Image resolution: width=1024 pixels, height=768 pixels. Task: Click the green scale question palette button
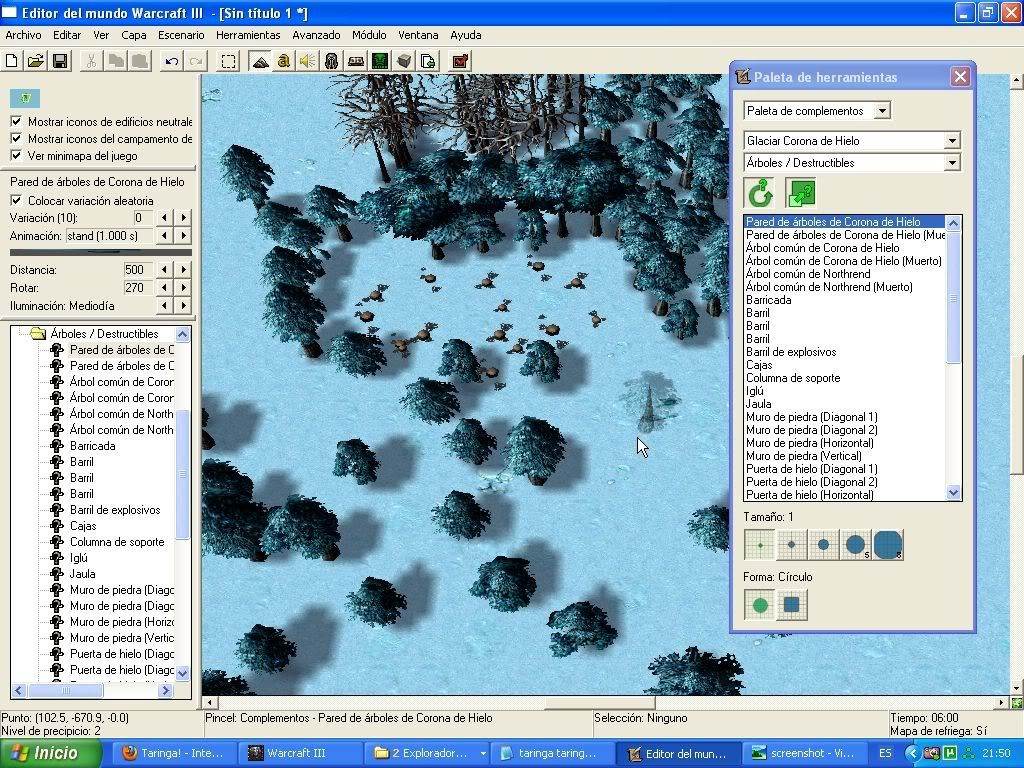click(801, 193)
